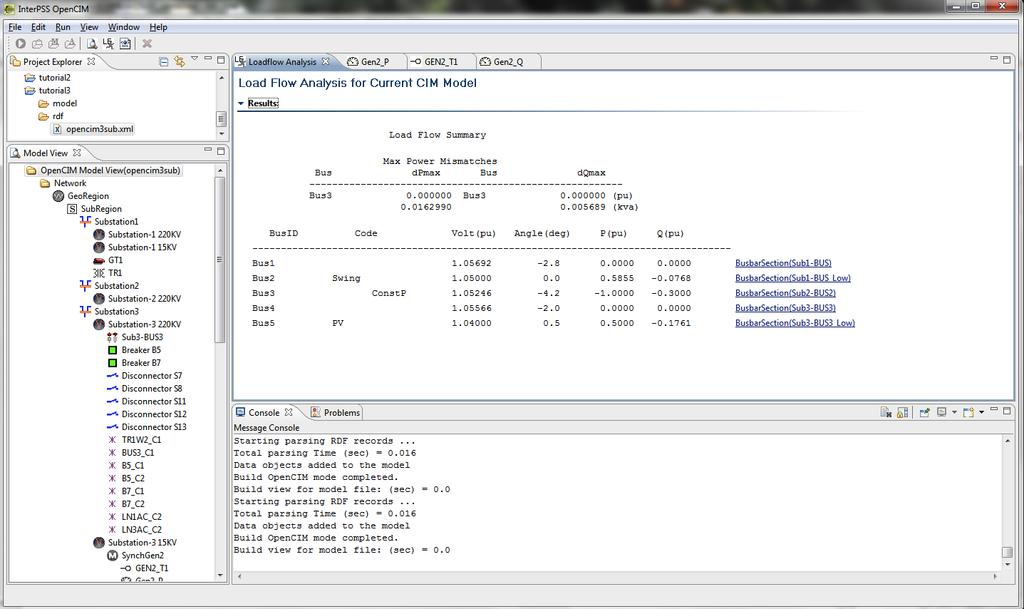Close the Console tab

pos(288,413)
